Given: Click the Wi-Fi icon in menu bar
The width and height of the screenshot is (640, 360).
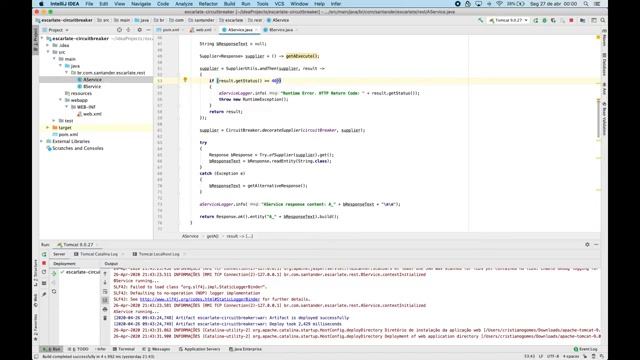Looking at the screenshot, I should pyautogui.click(x=500, y=4).
